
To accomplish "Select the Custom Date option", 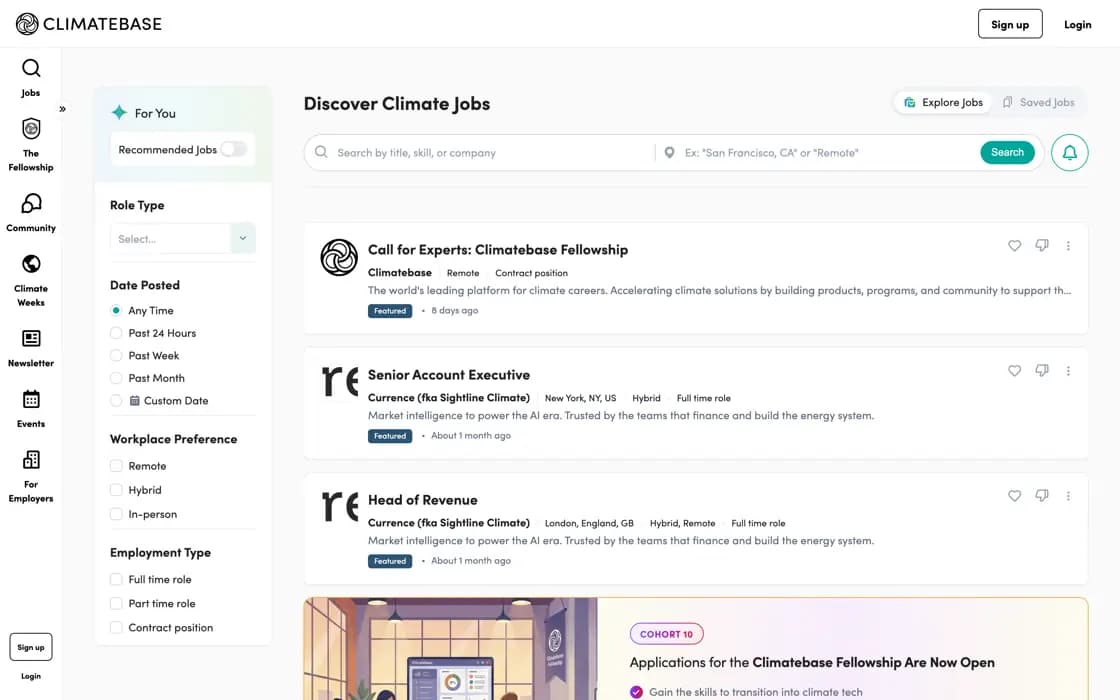I will (x=116, y=401).
